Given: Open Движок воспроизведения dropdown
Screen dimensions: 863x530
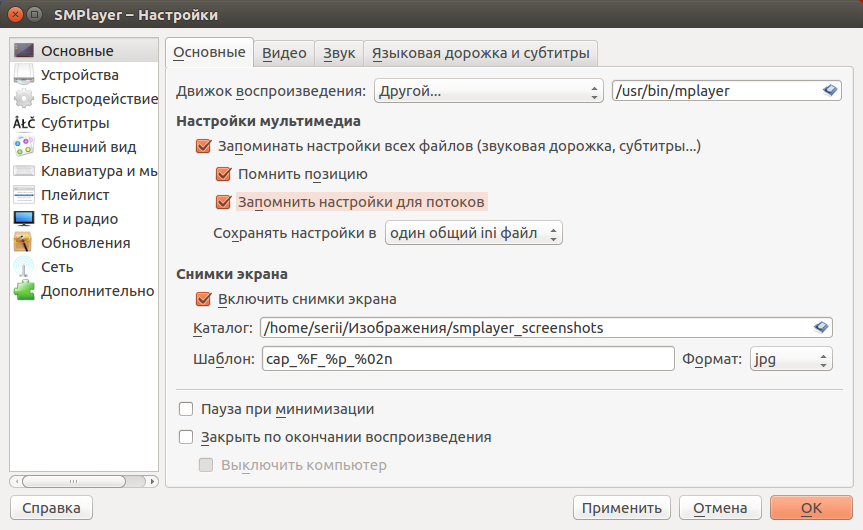Looking at the screenshot, I should coord(488,91).
